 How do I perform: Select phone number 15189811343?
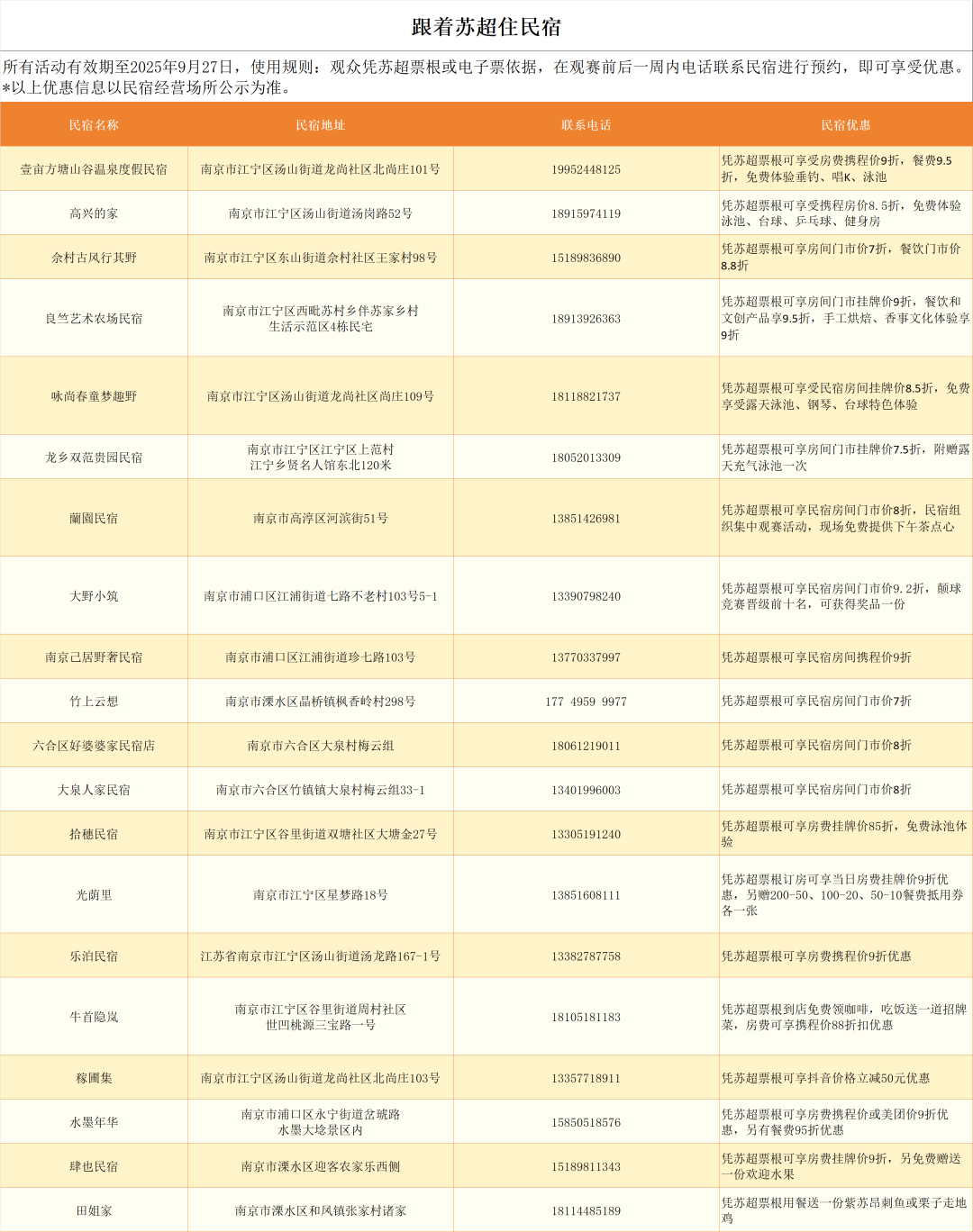pos(586,1166)
